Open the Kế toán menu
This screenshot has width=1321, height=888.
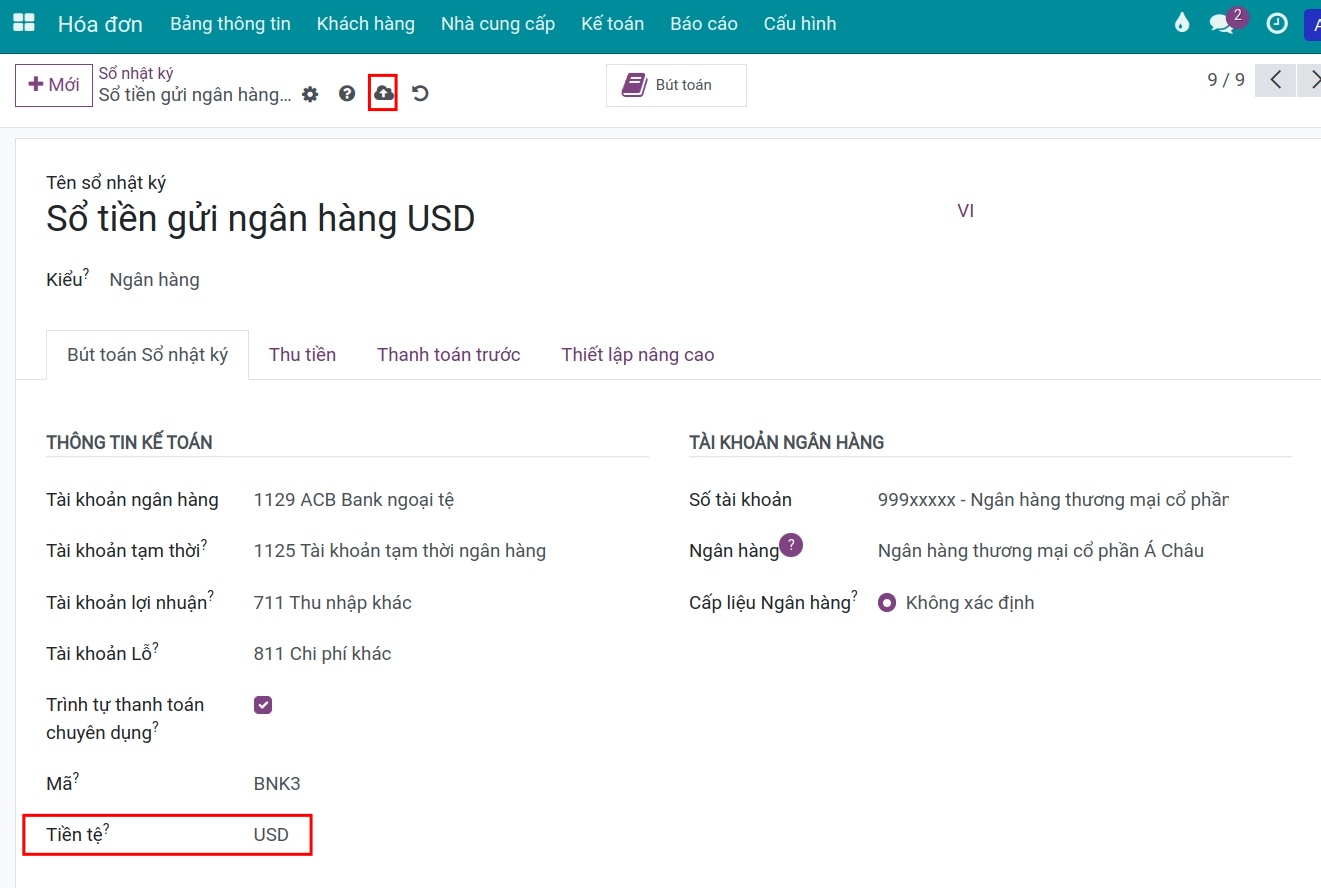[x=613, y=24]
